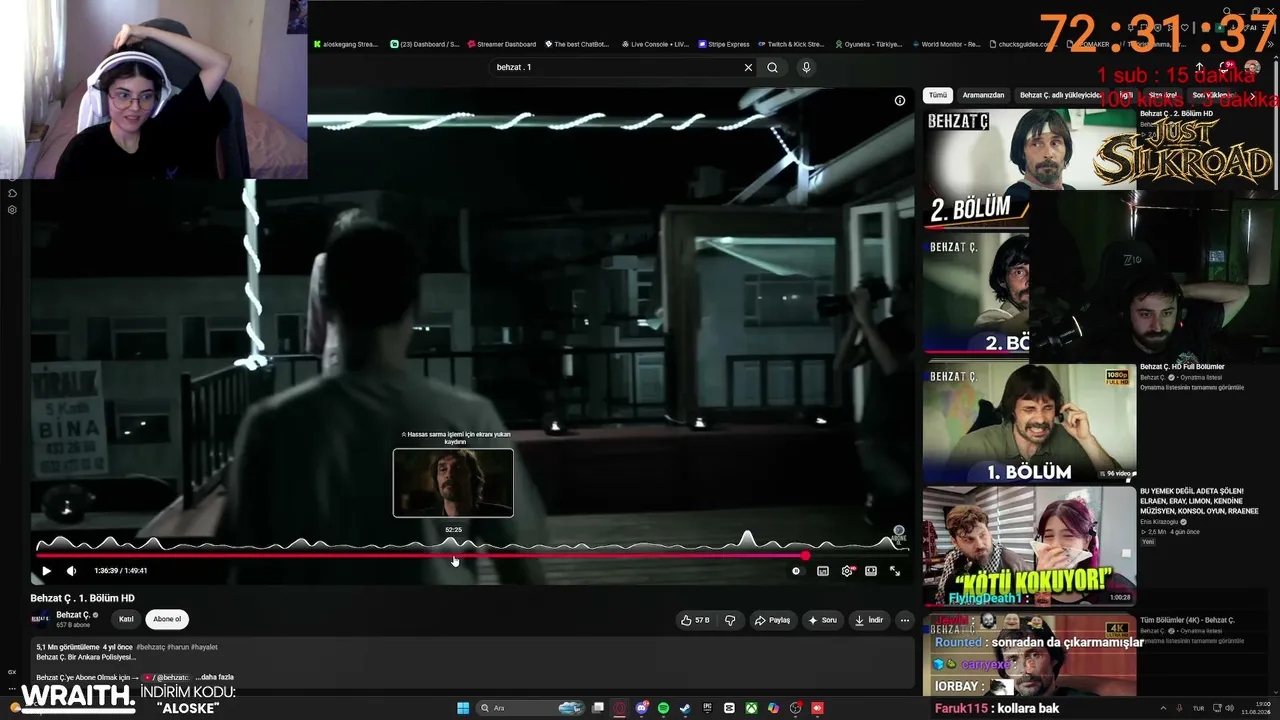Open the Behzat Ç. channel name link

tap(73, 615)
